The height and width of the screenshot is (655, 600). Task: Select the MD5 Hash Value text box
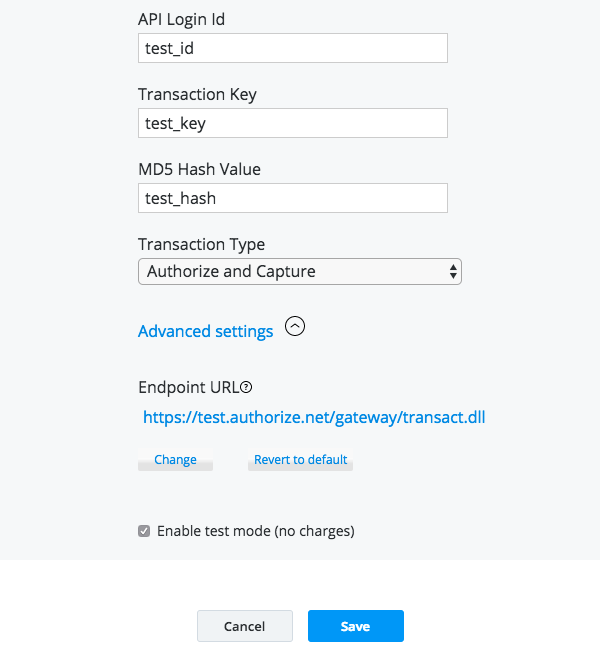292,198
